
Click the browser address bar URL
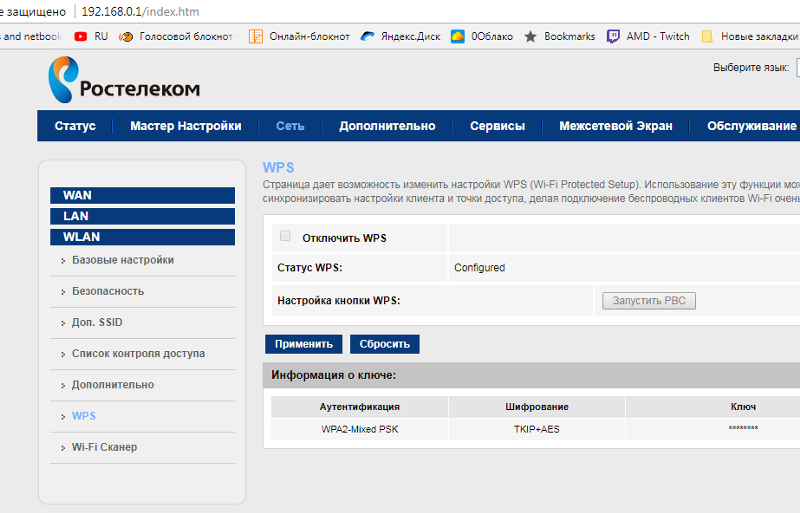click(140, 11)
